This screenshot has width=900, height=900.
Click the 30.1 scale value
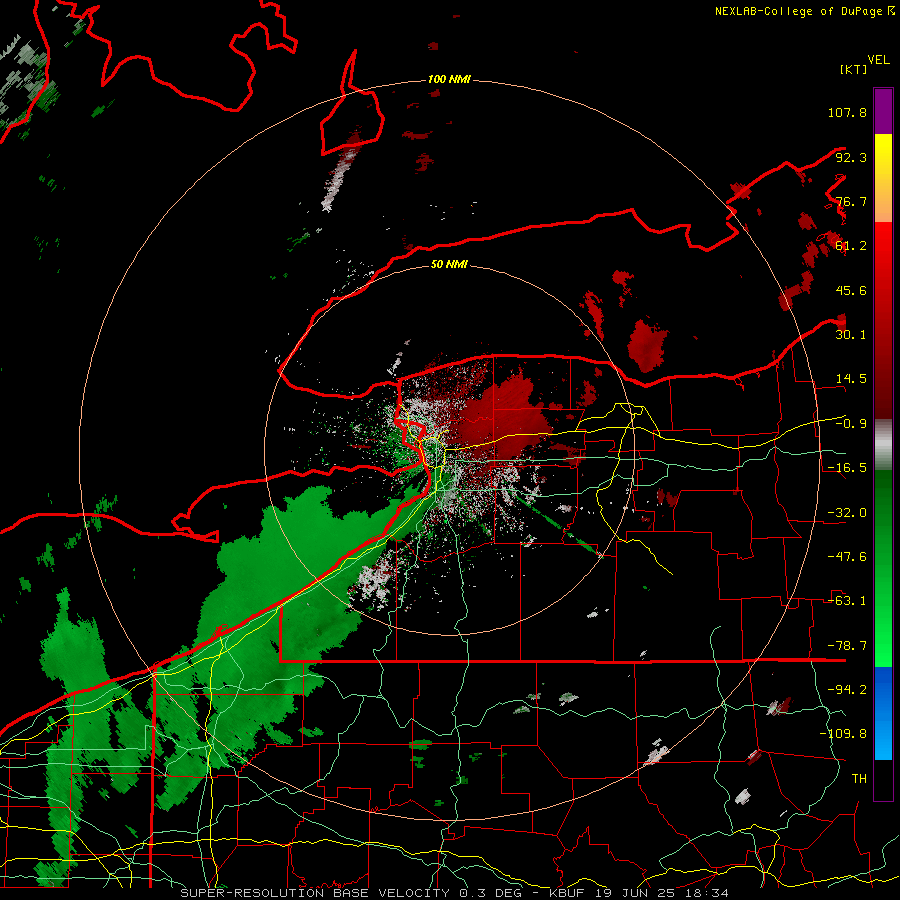tap(851, 335)
